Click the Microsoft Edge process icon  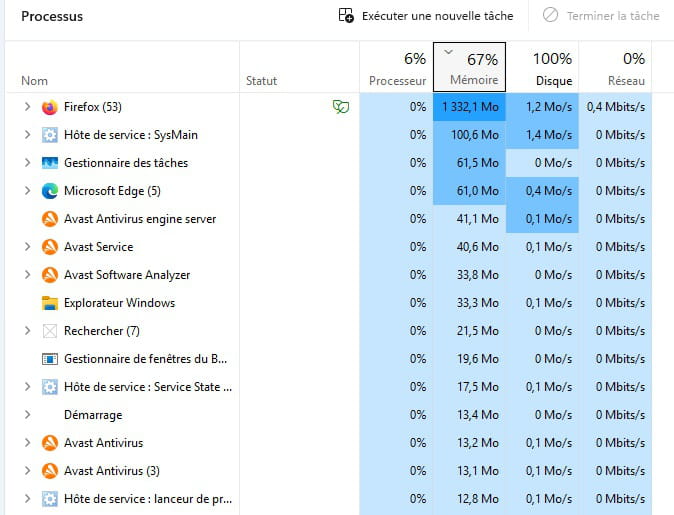coord(50,191)
